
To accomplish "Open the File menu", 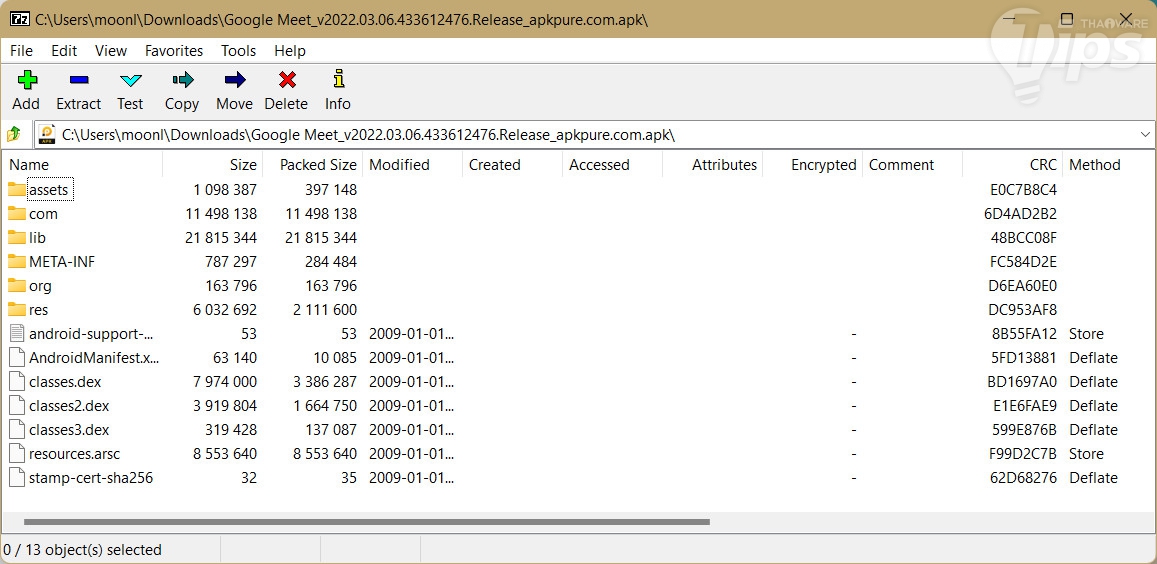I will [x=21, y=50].
